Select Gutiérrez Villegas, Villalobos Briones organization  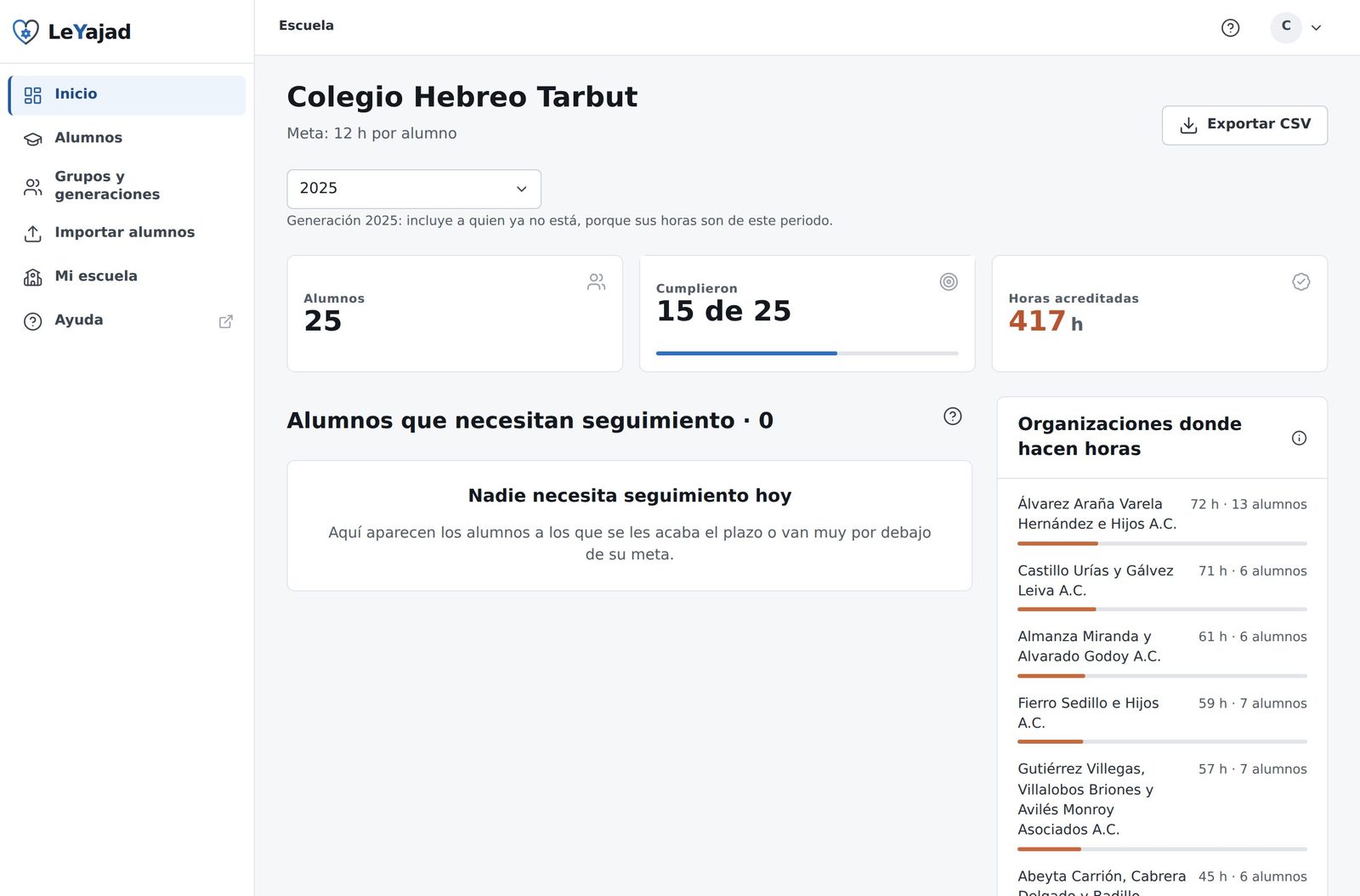[x=1085, y=799]
